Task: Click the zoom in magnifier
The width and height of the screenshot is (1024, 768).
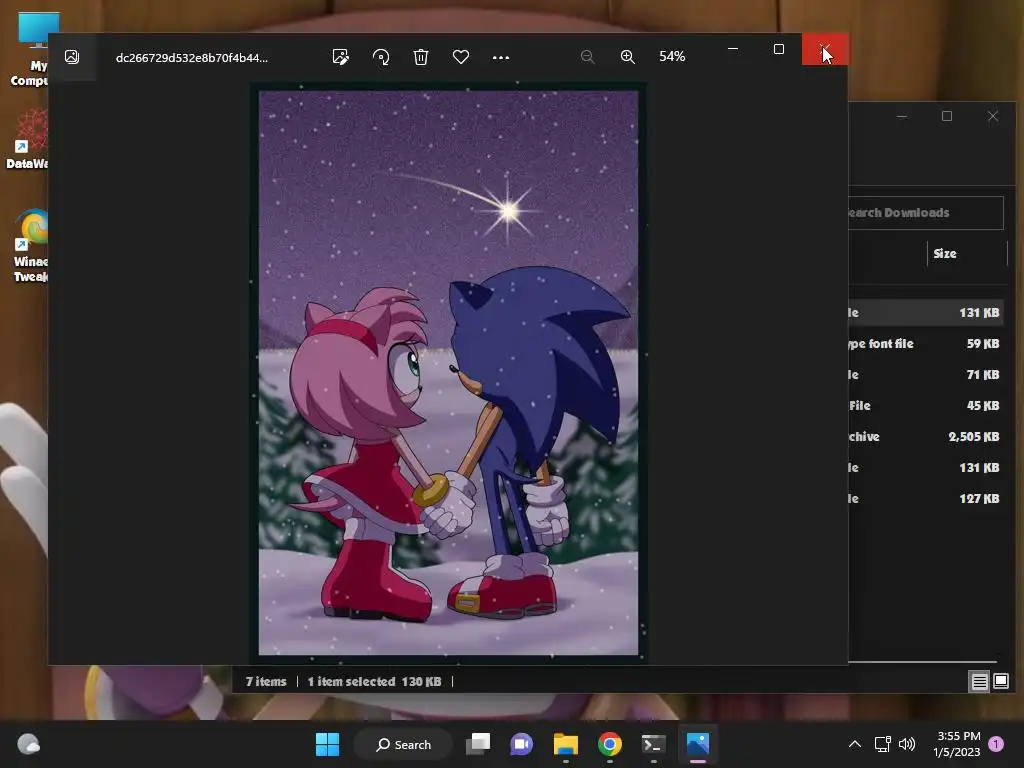Action: [628, 57]
